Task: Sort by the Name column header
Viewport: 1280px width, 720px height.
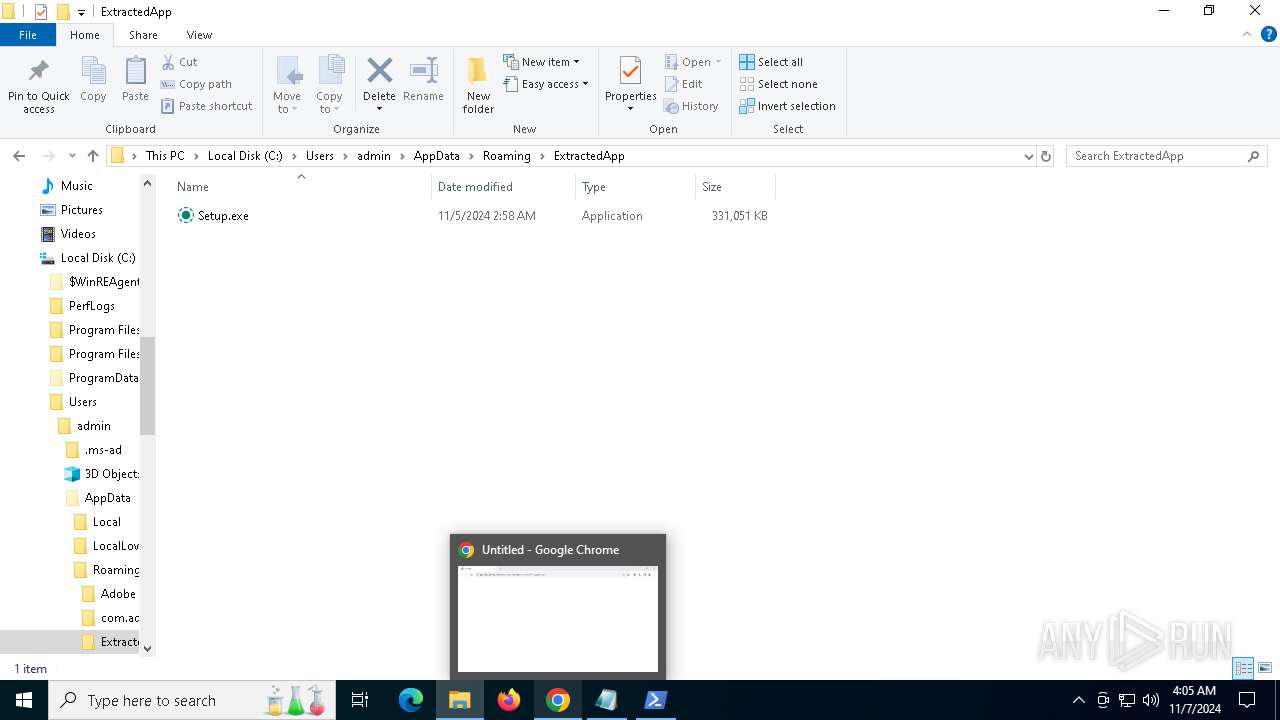Action: [x=300, y=187]
